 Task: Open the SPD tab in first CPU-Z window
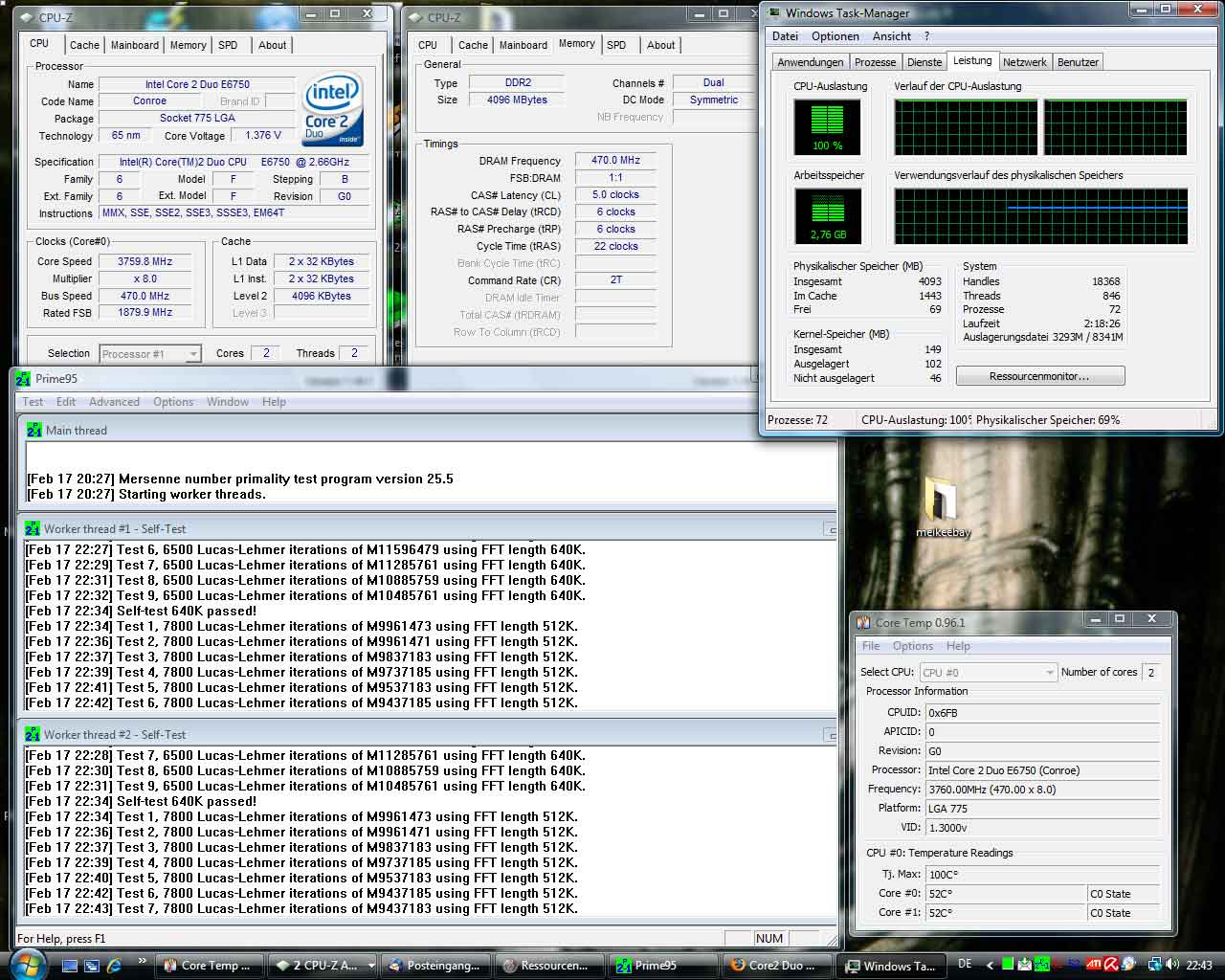228,45
